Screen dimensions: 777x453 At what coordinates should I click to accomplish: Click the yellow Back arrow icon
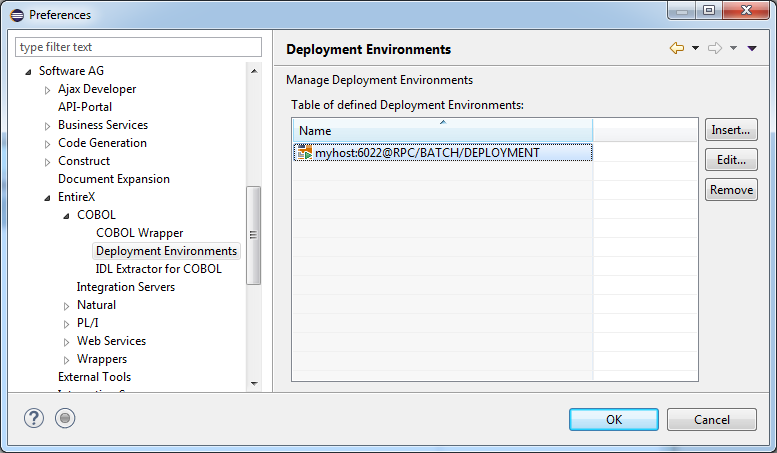coord(677,48)
